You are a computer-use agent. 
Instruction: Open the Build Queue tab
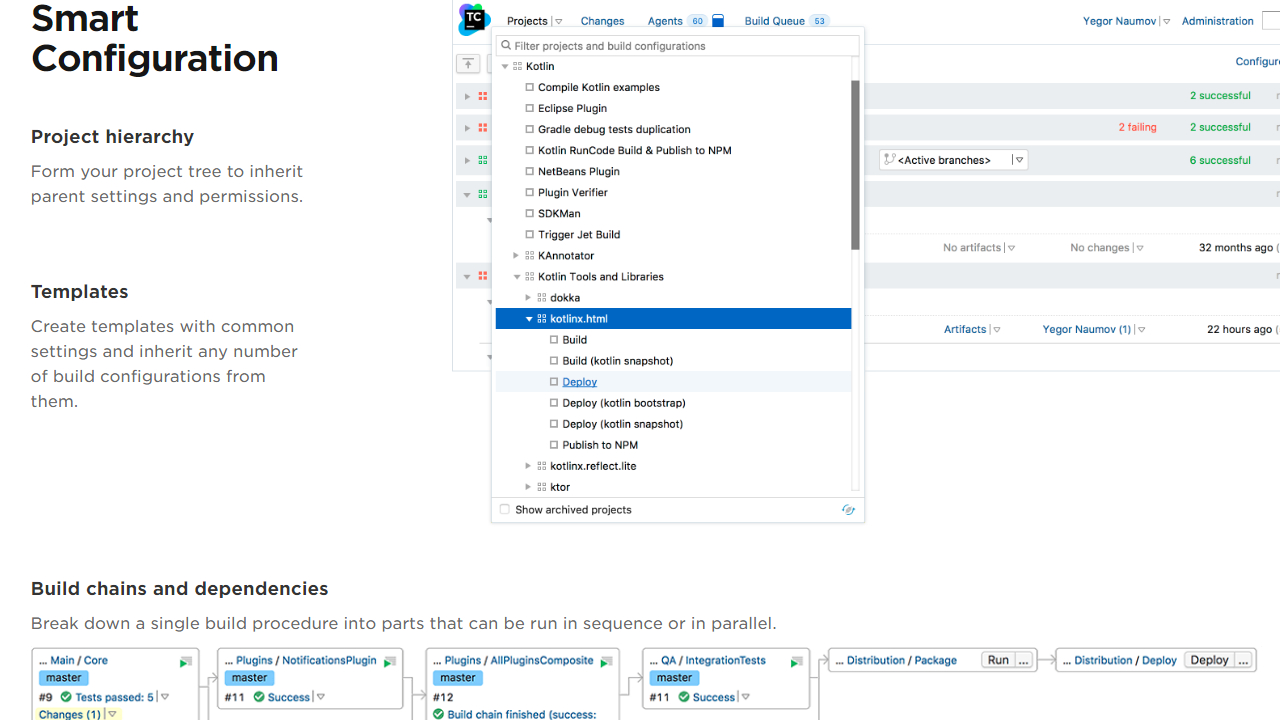click(x=775, y=21)
